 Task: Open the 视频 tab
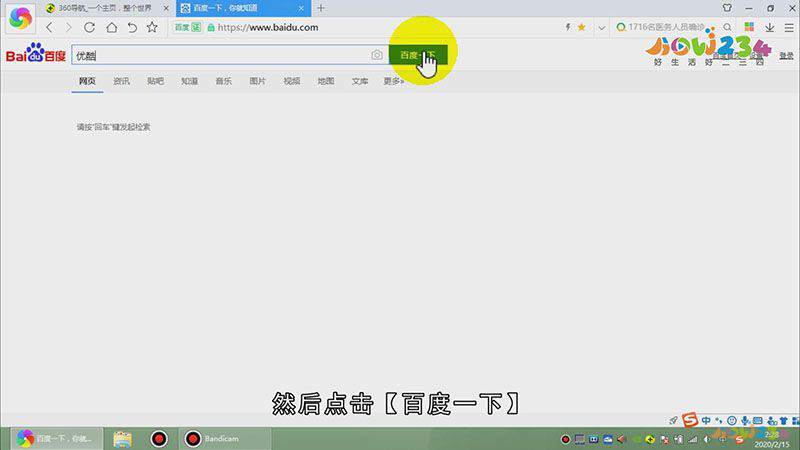tap(292, 81)
